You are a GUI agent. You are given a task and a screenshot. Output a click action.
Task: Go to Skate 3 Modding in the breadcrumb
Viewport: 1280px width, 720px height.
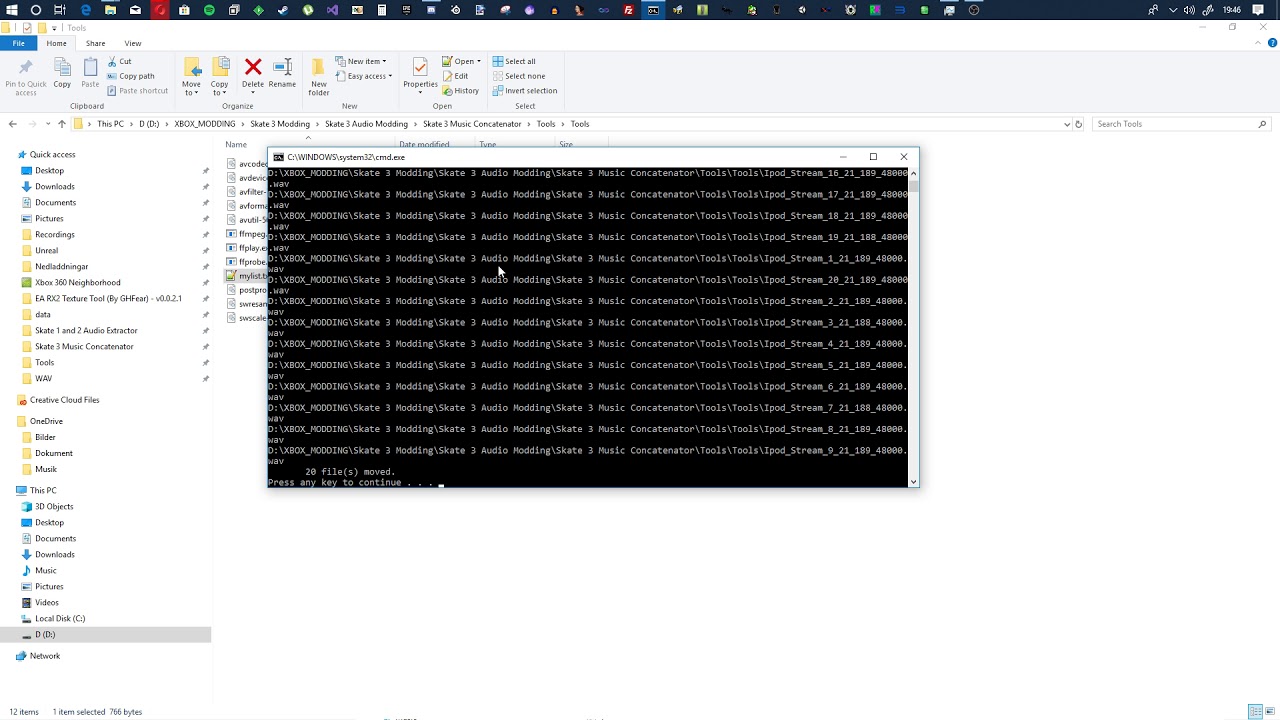coord(280,124)
